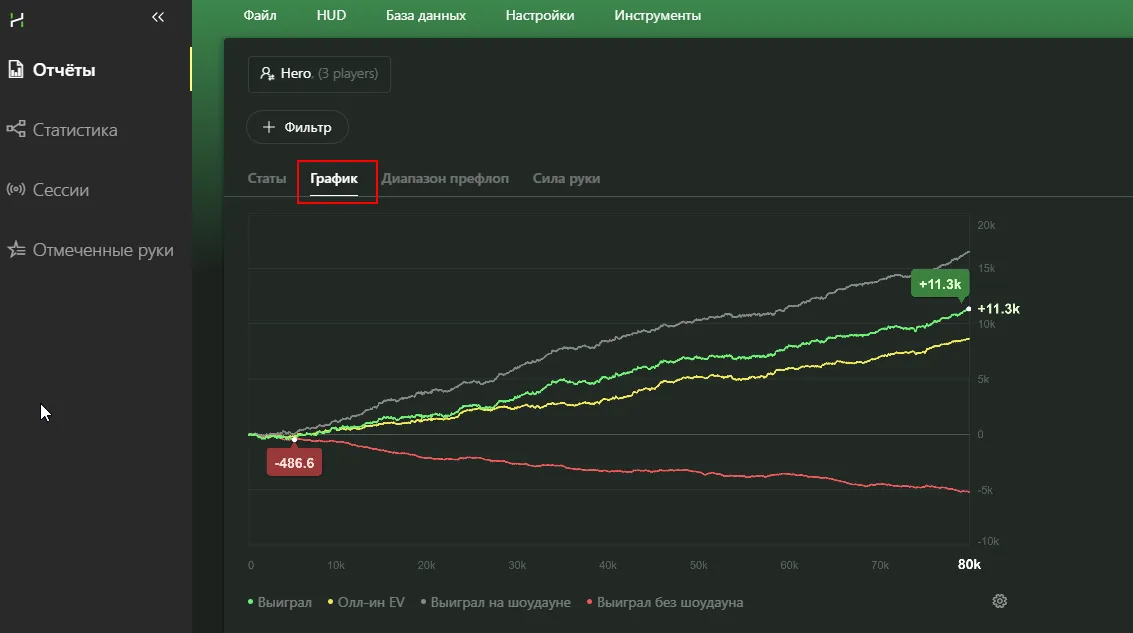Click the plus icon in Фильтр
This screenshot has height=633, width=1133.
pos(268,127)
